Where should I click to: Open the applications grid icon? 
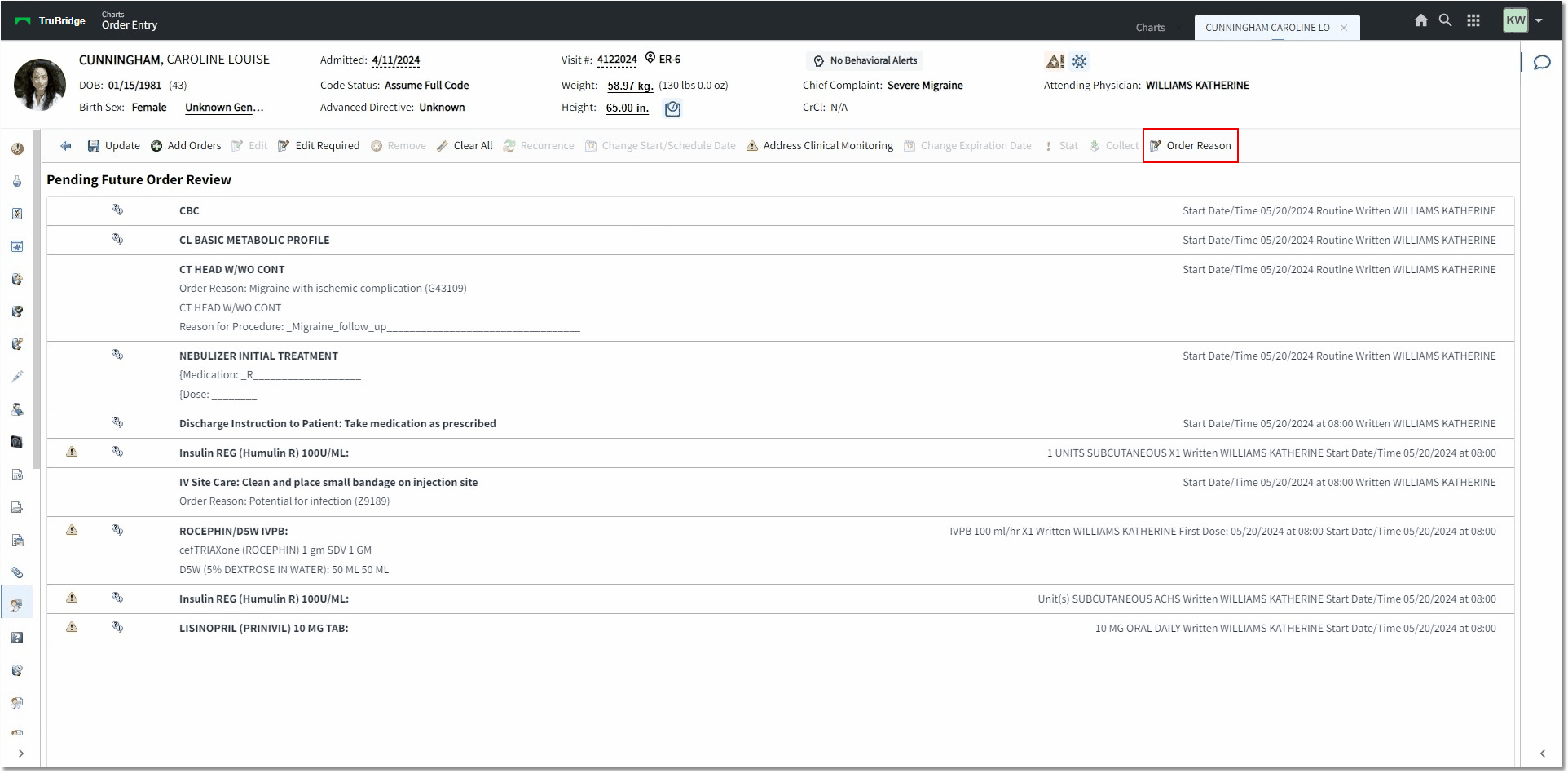pos(1473,20)
